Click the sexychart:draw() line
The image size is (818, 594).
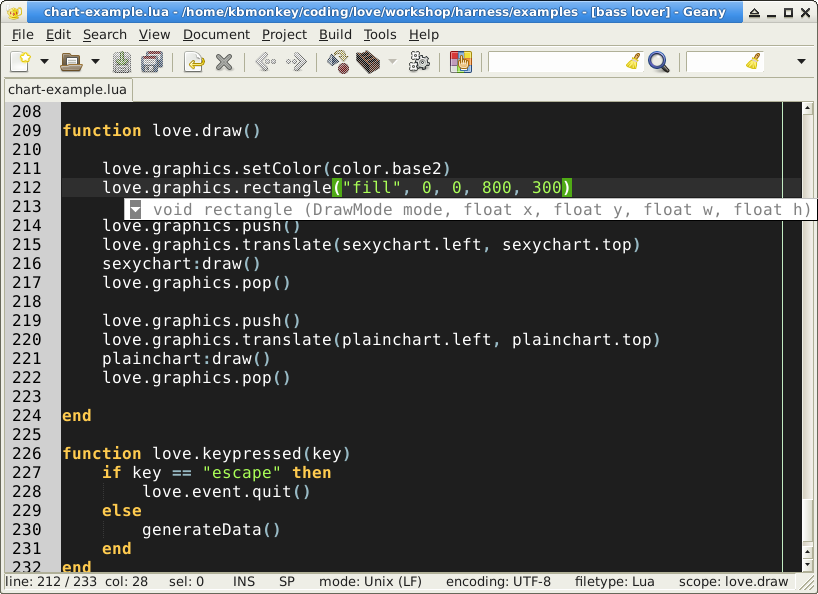pyautogui.click(x=181, y=264)
